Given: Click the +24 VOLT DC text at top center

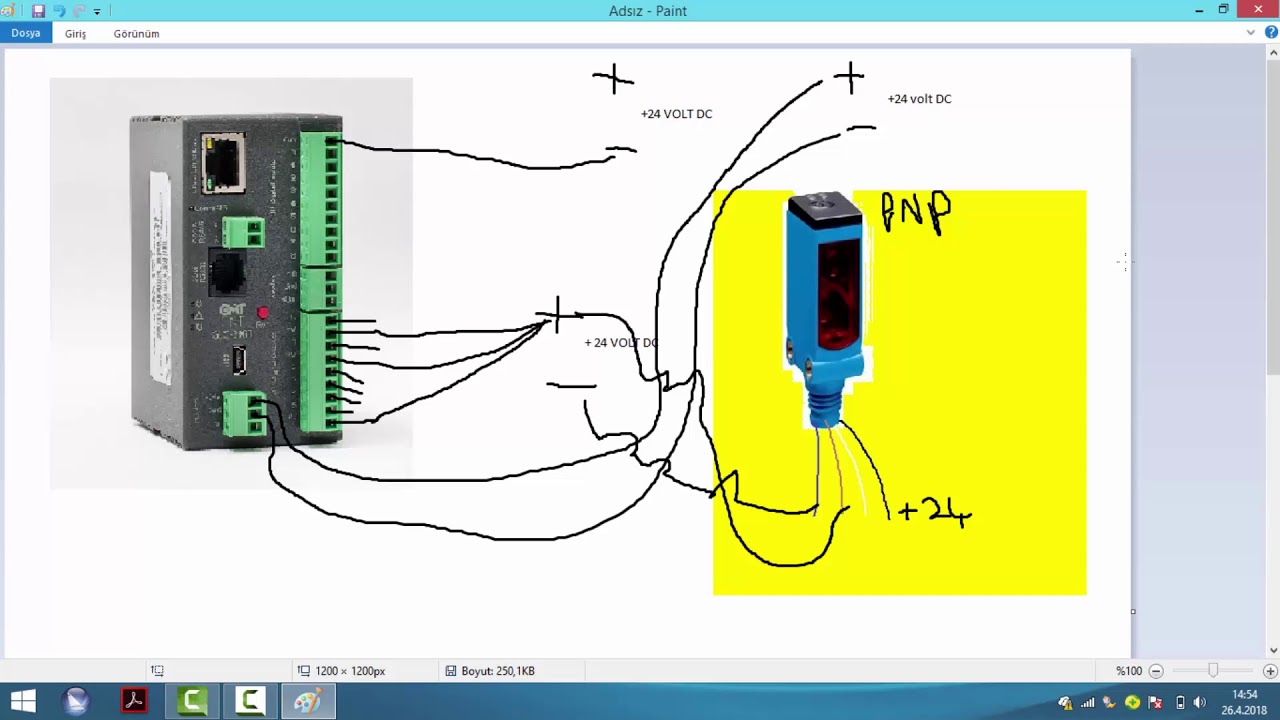Looking at the screenshot, I should click(x=676, y=114).
